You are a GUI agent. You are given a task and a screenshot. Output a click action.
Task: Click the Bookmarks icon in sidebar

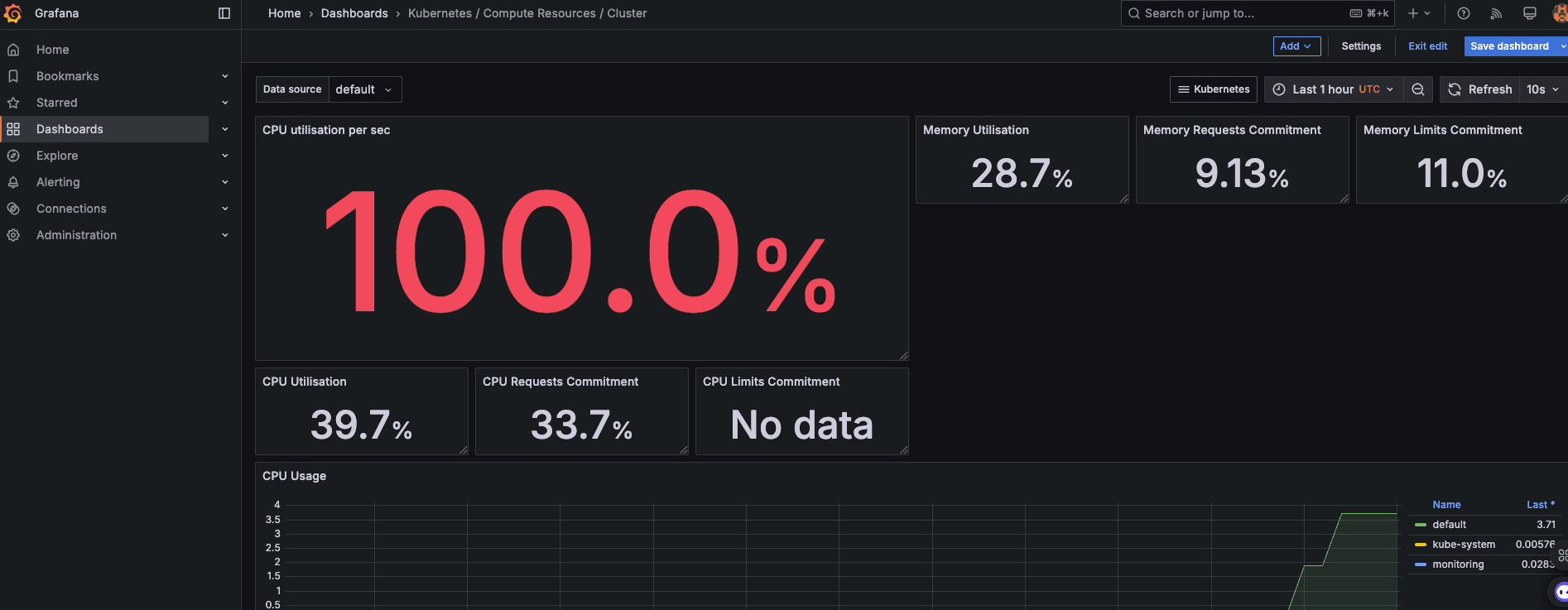[x=13, y=76]
